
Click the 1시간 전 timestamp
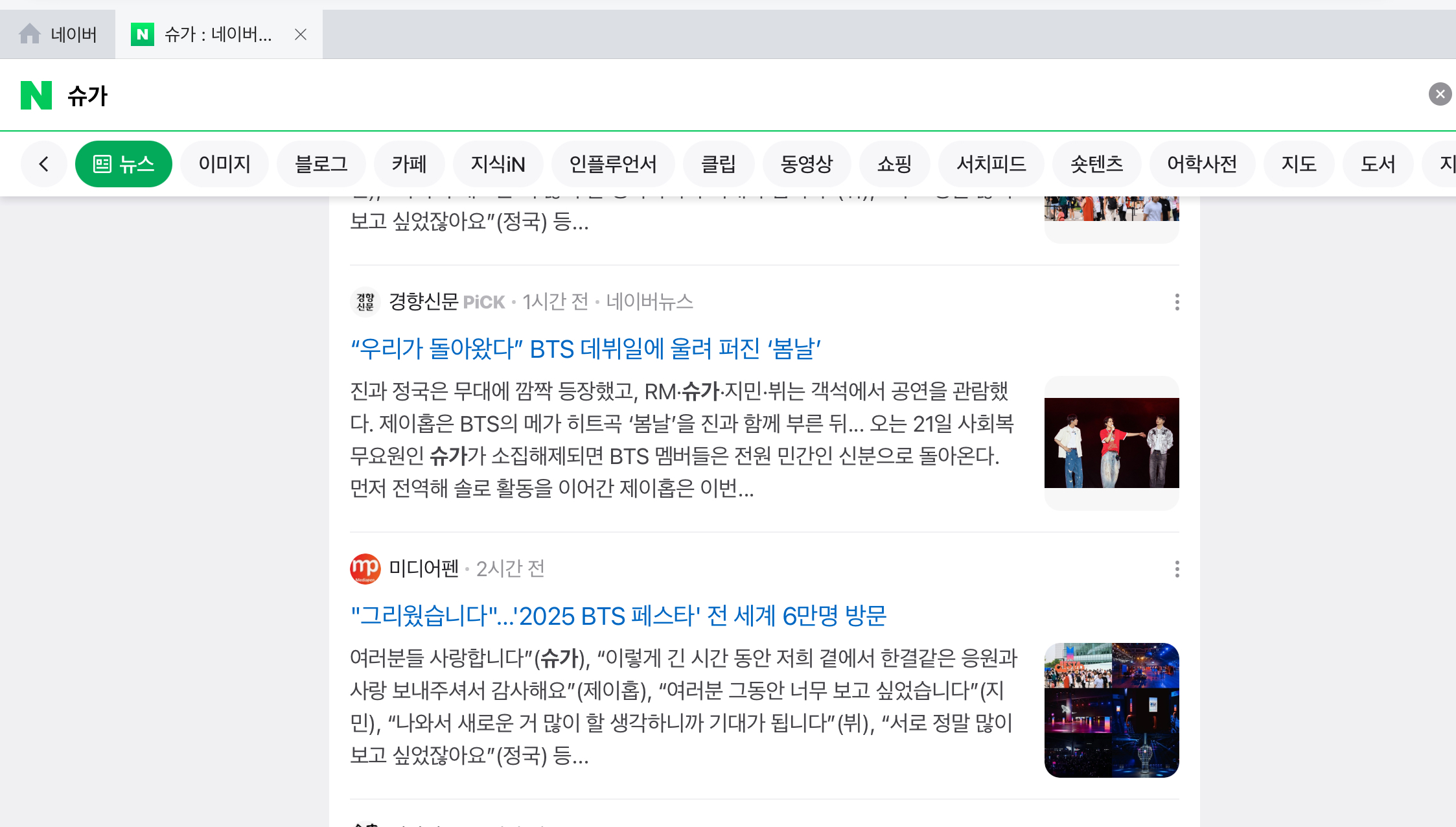click(555, 301)
